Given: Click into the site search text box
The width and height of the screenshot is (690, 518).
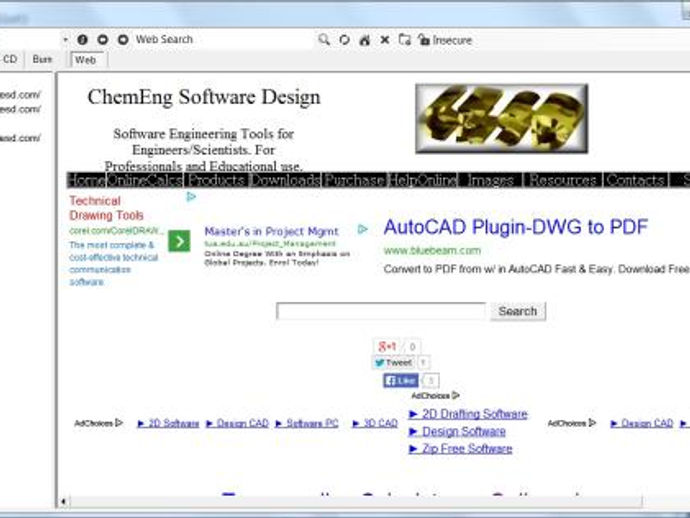Looking at the screenshot, I should pyautogui.click(x=381, y=311).
